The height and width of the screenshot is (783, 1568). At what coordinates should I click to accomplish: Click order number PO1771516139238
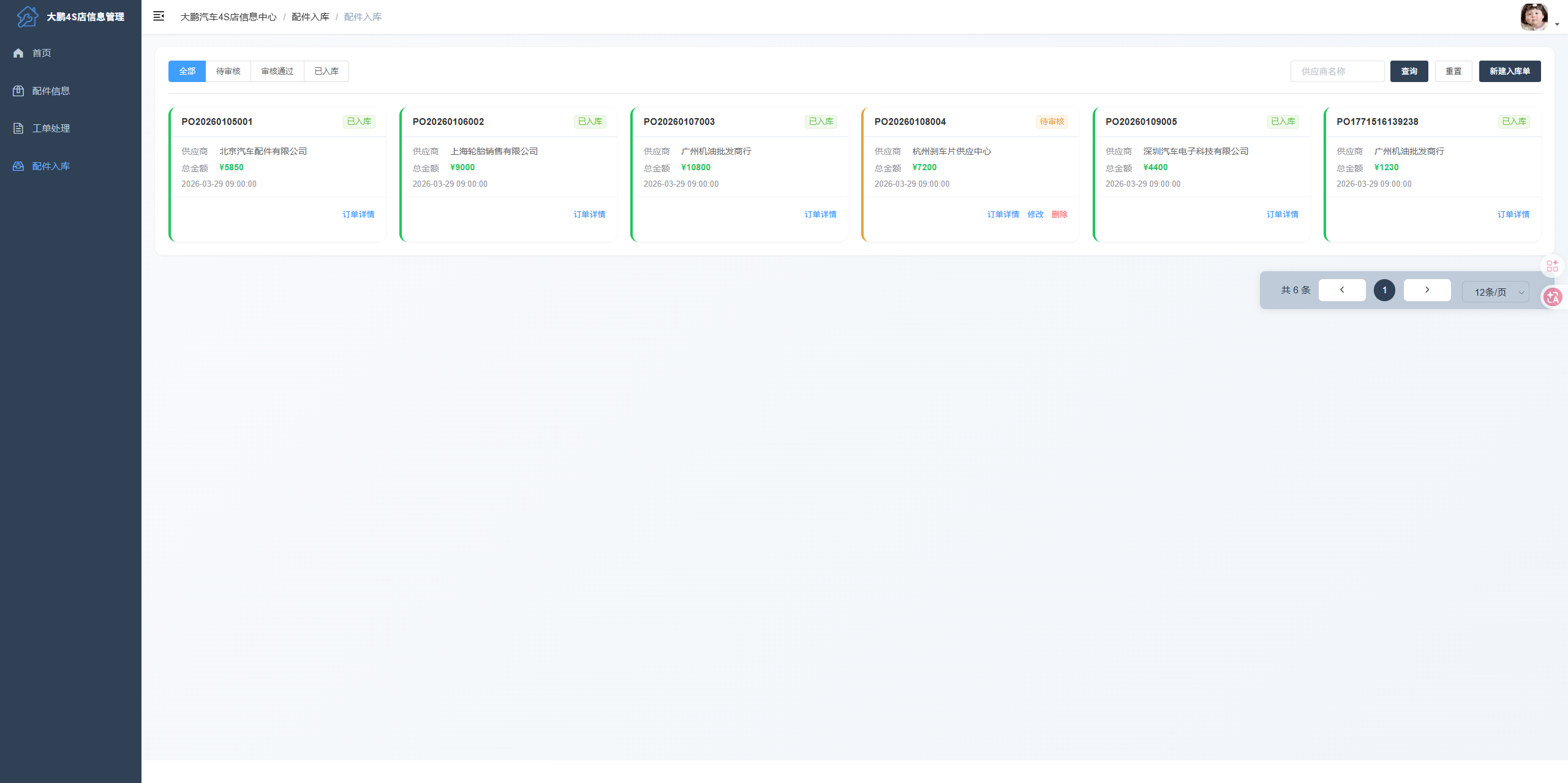(1378, 122)
